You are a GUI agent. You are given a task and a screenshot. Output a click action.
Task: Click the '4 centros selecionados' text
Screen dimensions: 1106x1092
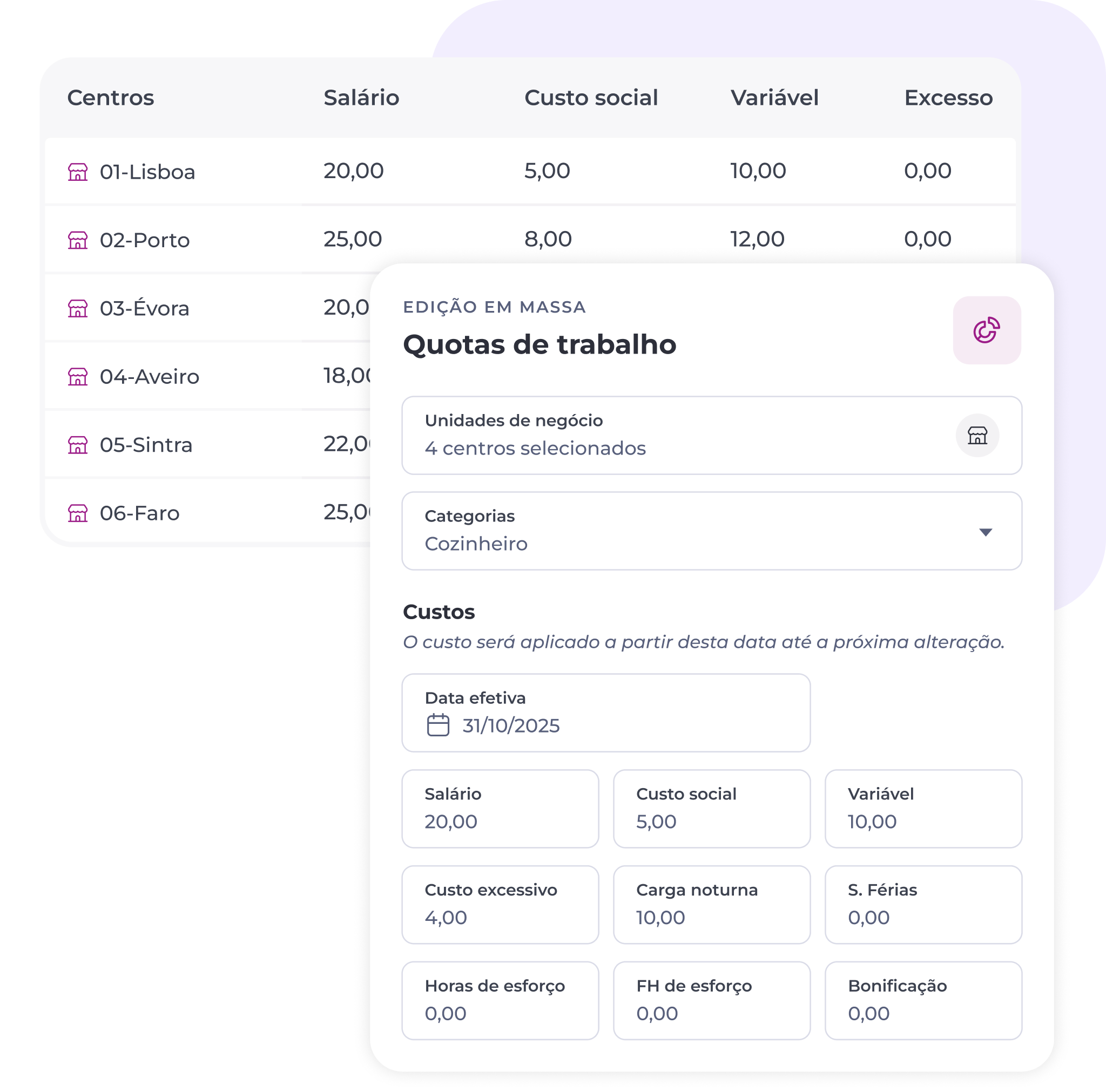pyautogui.click(x=535, y=448)
